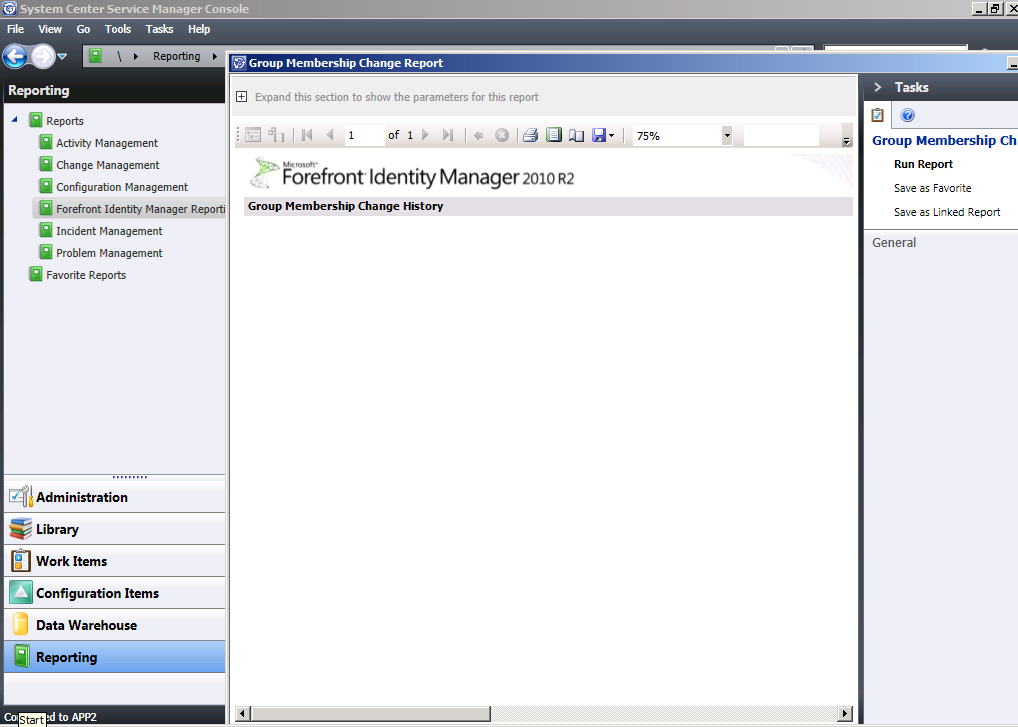This screenshot has width=1018, height=727.
Task: Open the Data Warehouse workspace
Action: coord(115,624)
